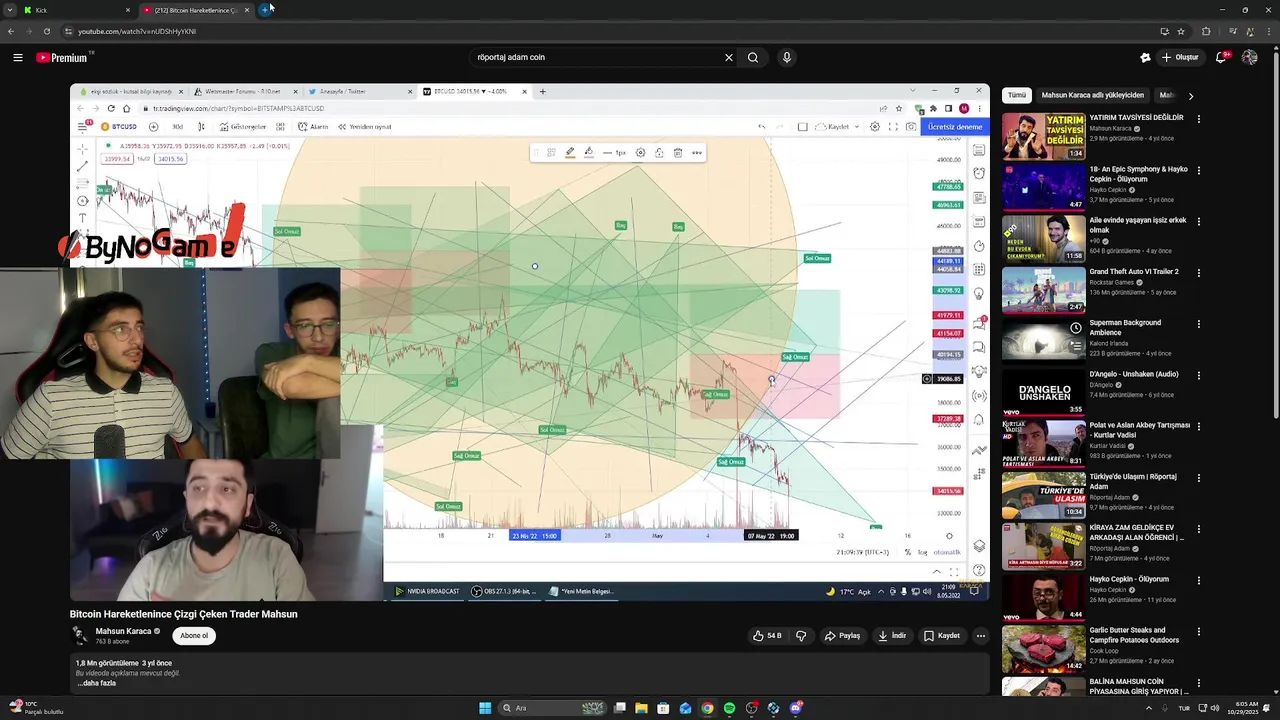Open the tab search dropdown chevron

pyautogui.click(x=9, y=10)
